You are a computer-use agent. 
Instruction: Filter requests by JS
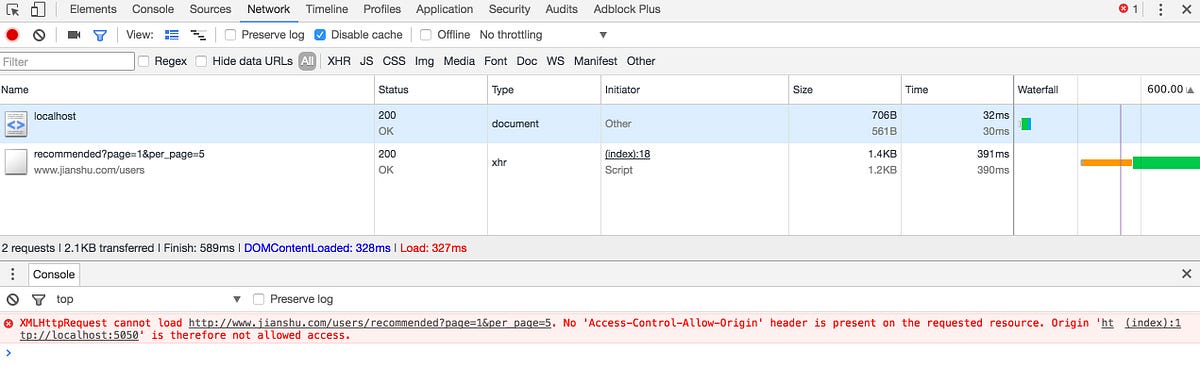(x=367, y=61)
